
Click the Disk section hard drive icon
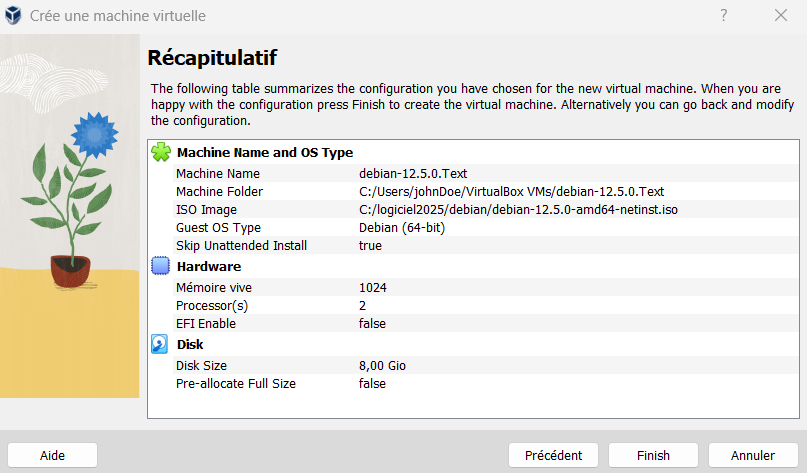(x=160, y=344)
